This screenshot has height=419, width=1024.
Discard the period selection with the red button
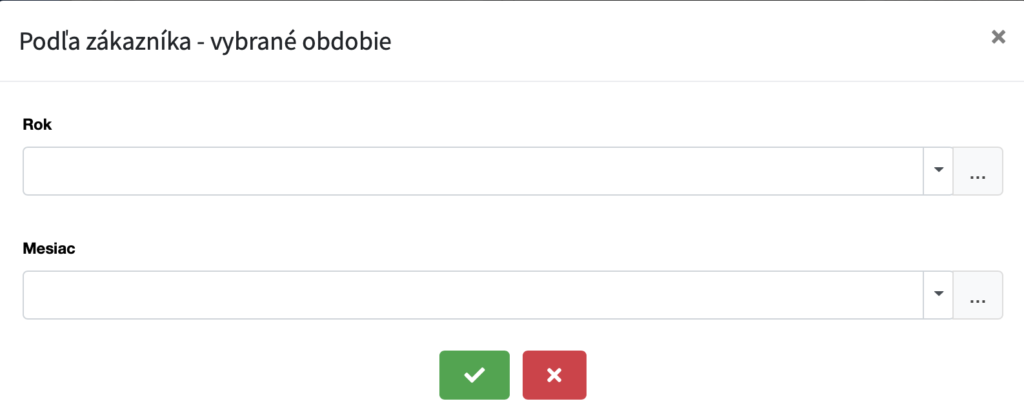pos(554,375)
